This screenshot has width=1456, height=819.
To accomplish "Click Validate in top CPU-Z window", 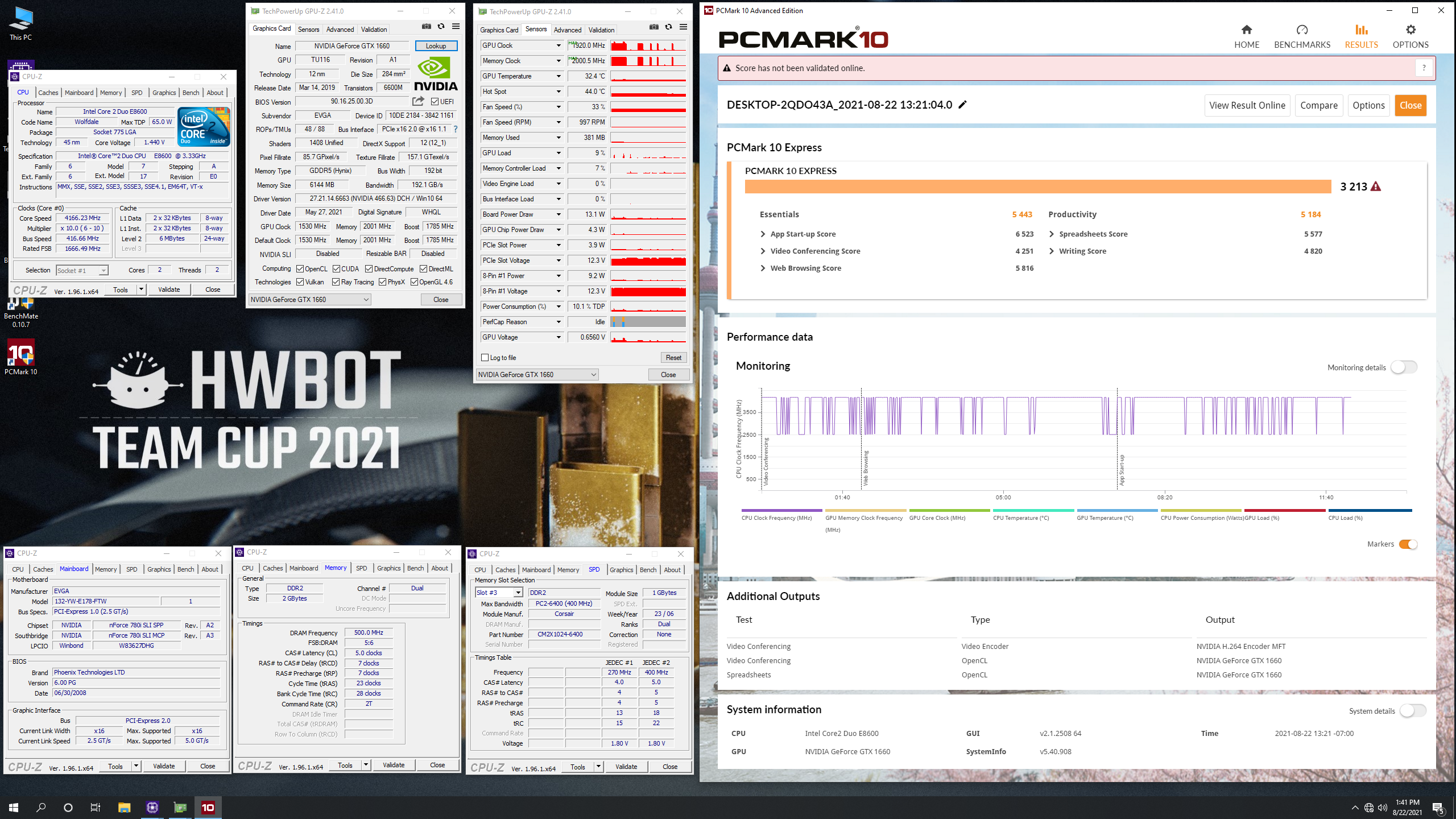I will coord(169,289).
